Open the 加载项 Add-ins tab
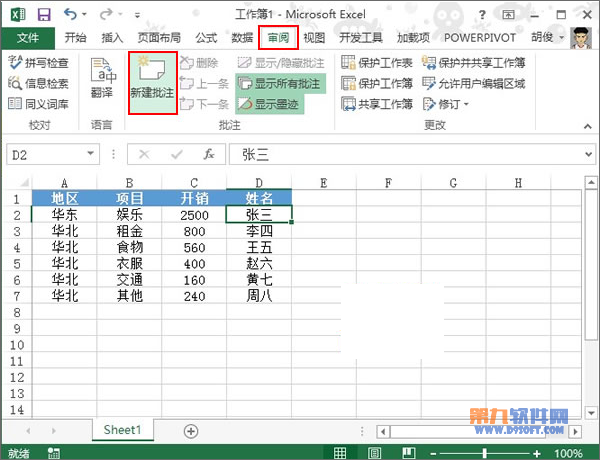 [413, 38]
